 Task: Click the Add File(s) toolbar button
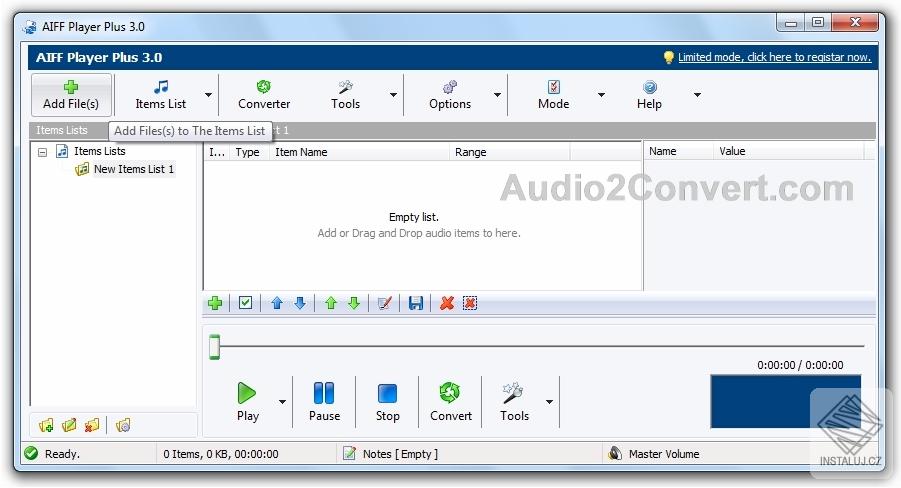pos(71,95)
